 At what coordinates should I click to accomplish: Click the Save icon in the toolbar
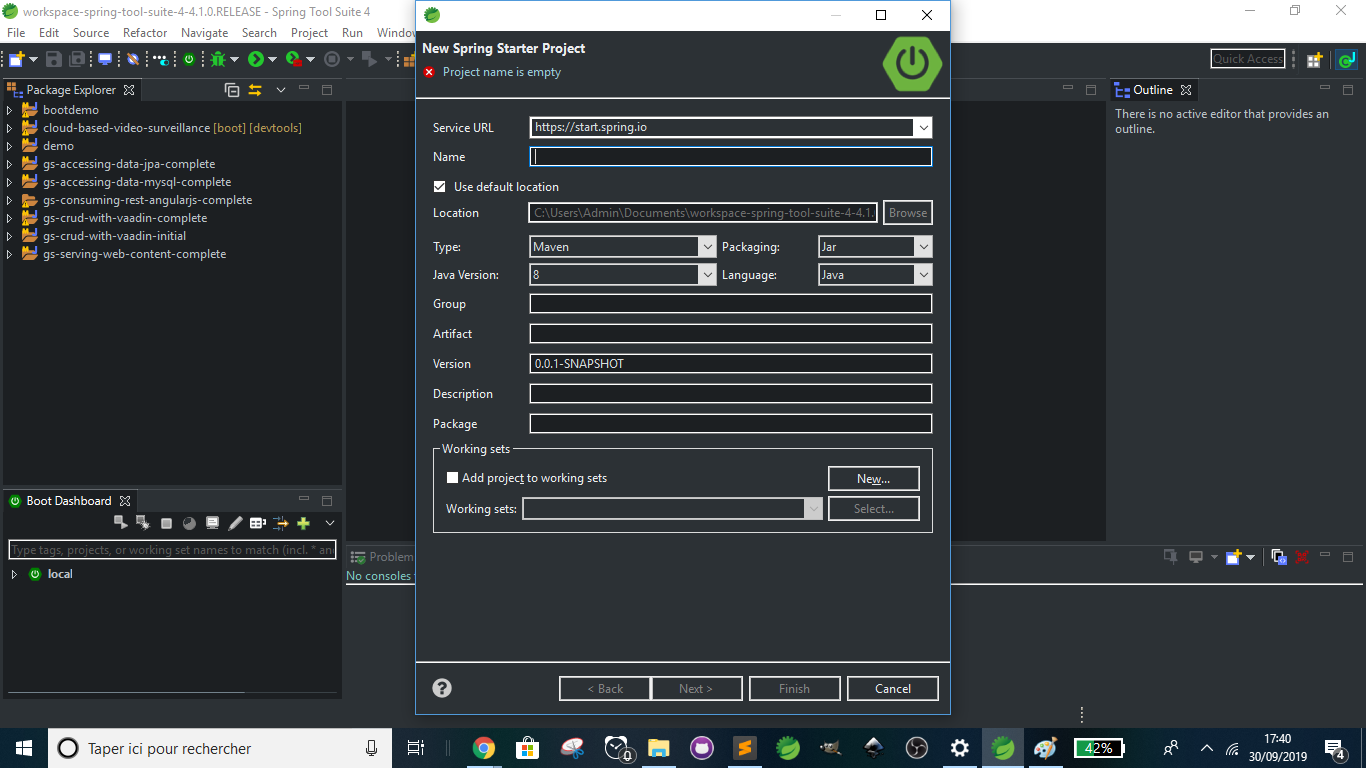[x=53, y=58]
